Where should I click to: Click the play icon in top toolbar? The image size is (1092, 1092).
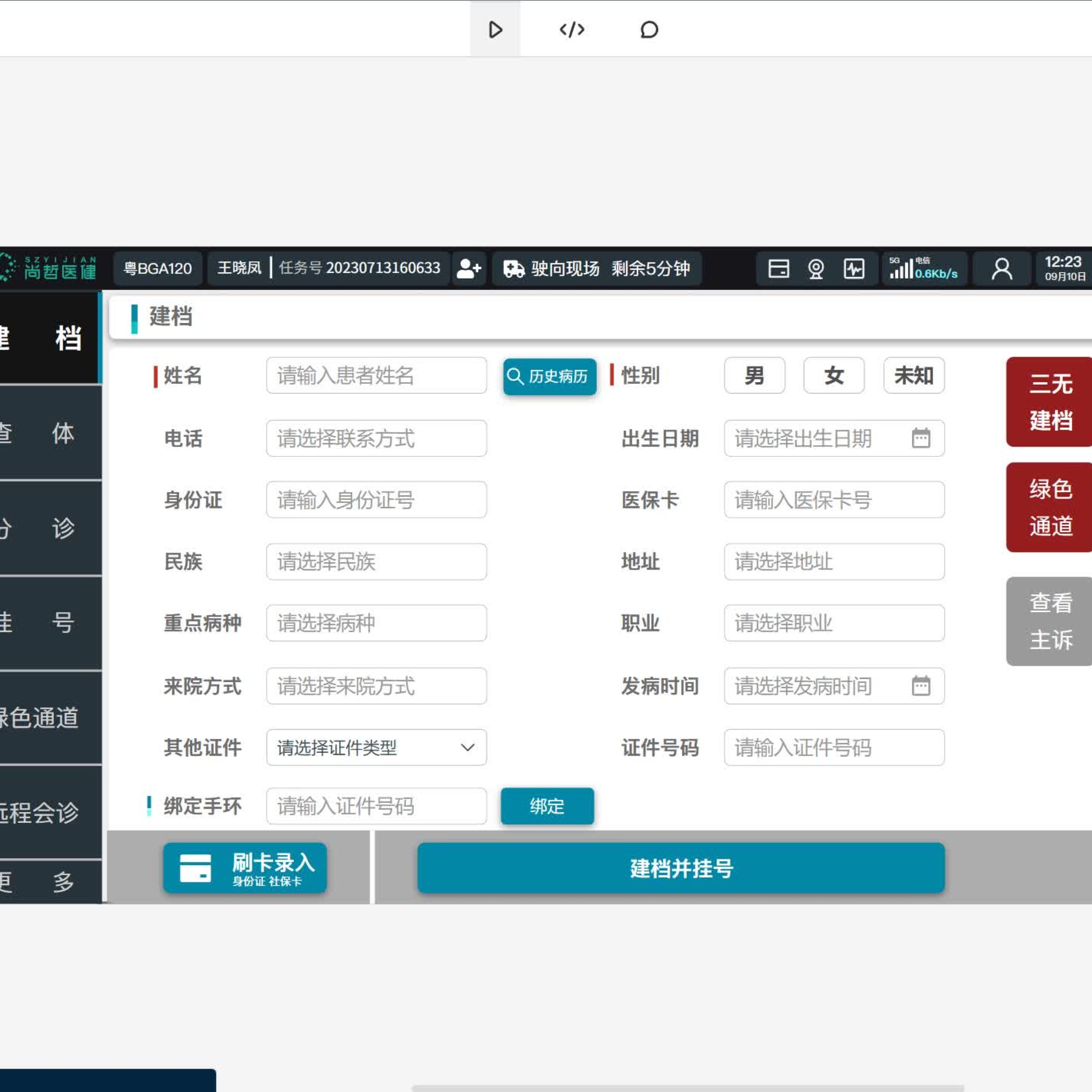click(x=495, y=29)
